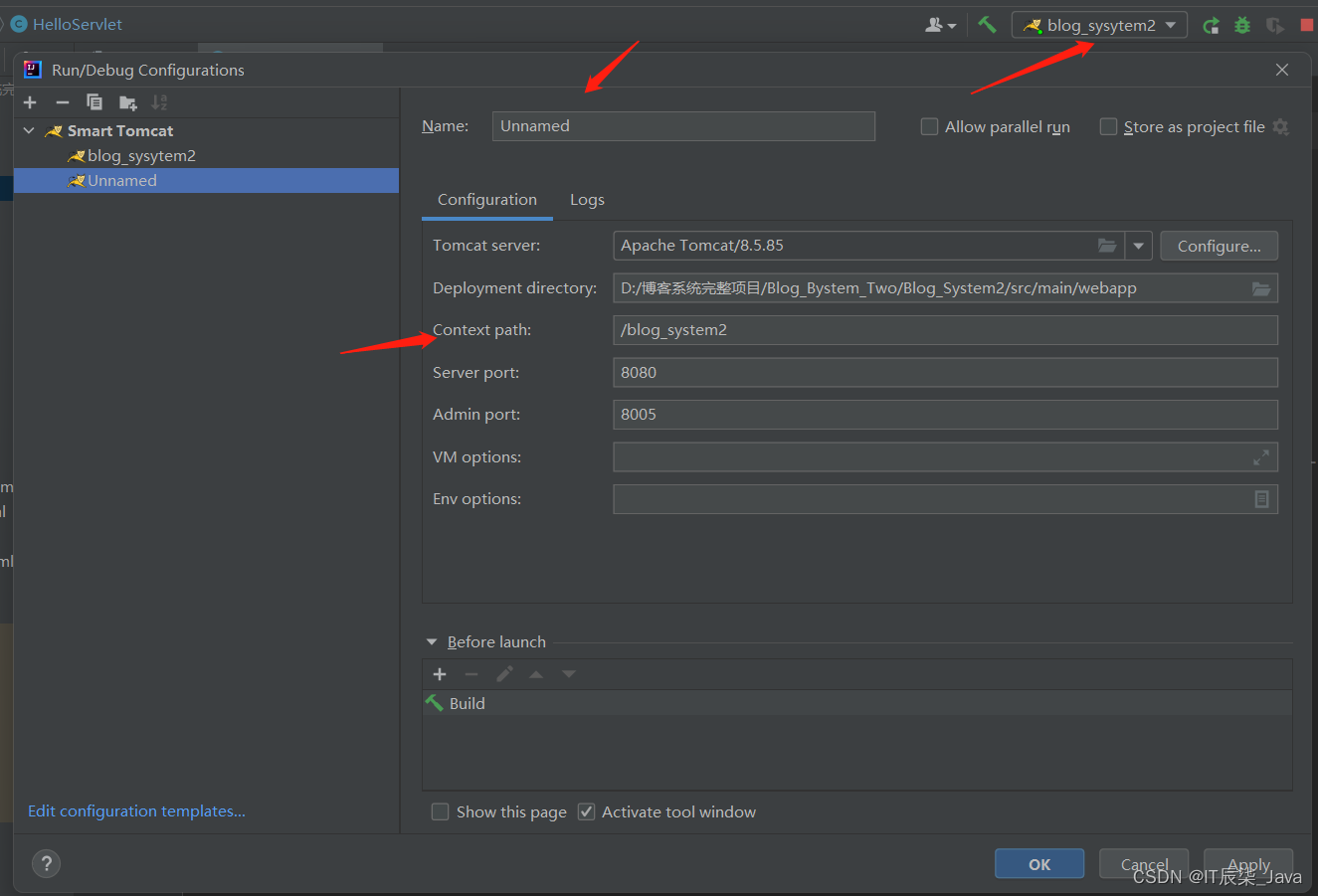Enable Allow parallel run
Screen dimensions: 1318x896
pyautogui.click(x=929, y=126)
